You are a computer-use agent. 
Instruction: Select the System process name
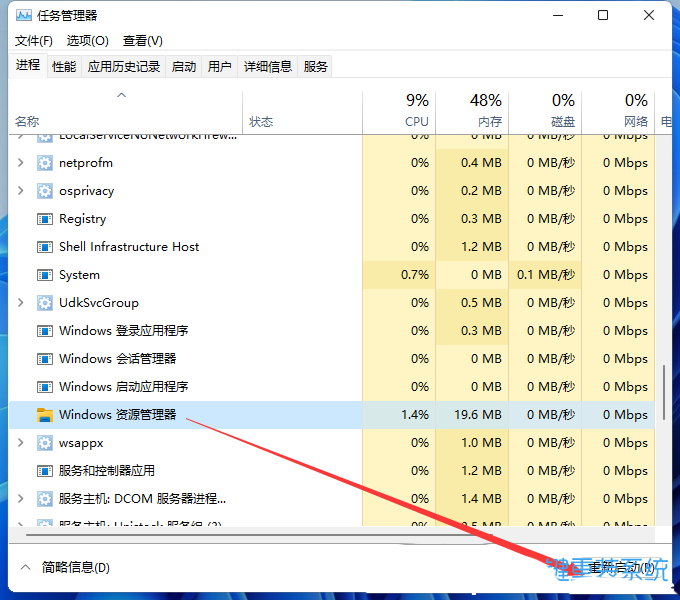[79, 275]
